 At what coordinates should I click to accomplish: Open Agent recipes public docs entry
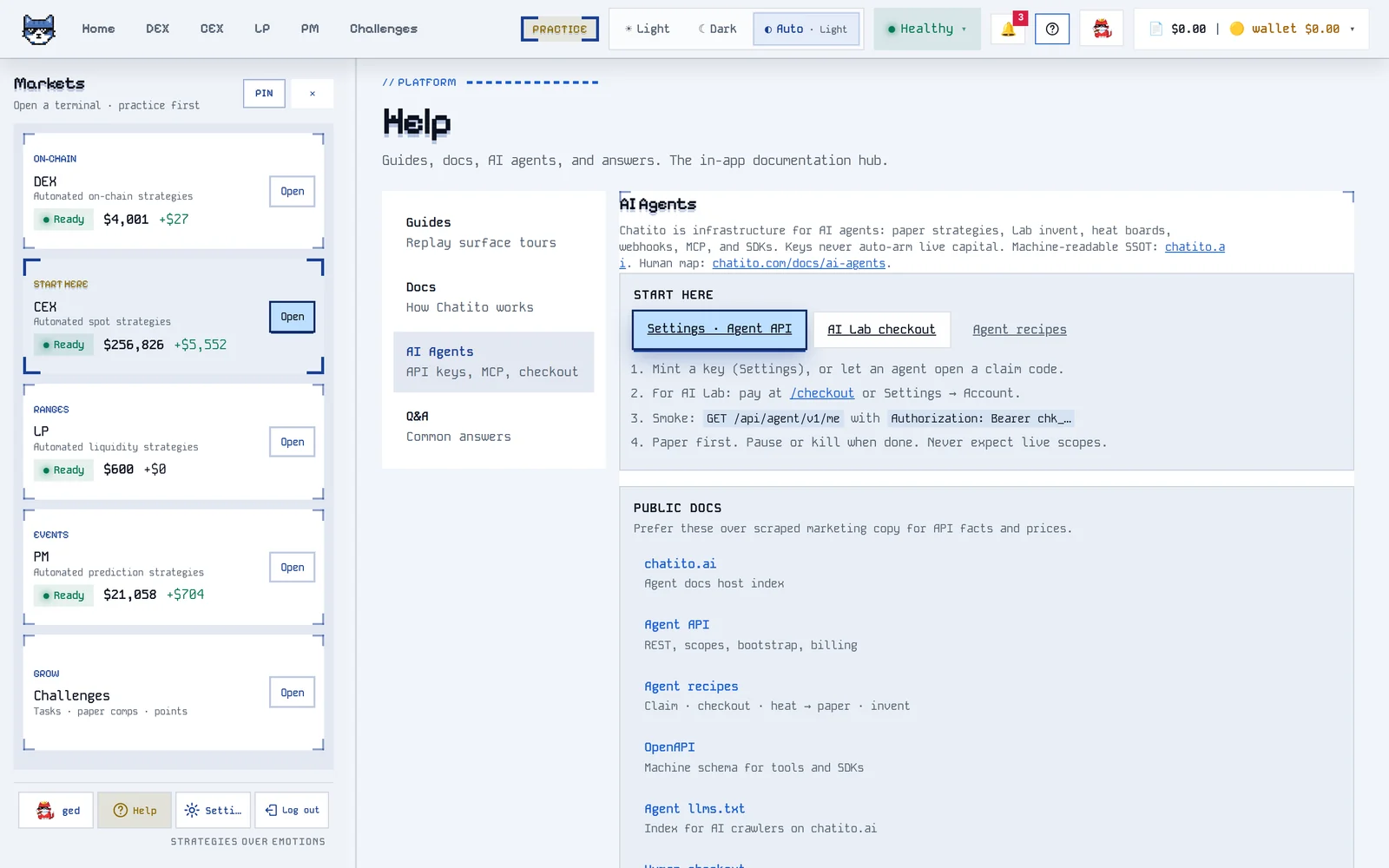(691, 686)
